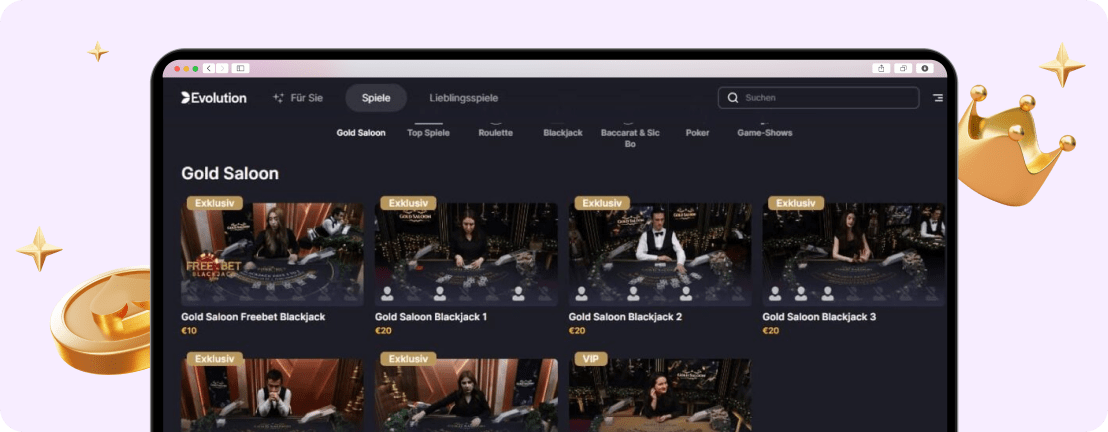Viewport: 1108px width, 432px height.
Task: Open the Roulette category
Action: click(x=495, y=132)
